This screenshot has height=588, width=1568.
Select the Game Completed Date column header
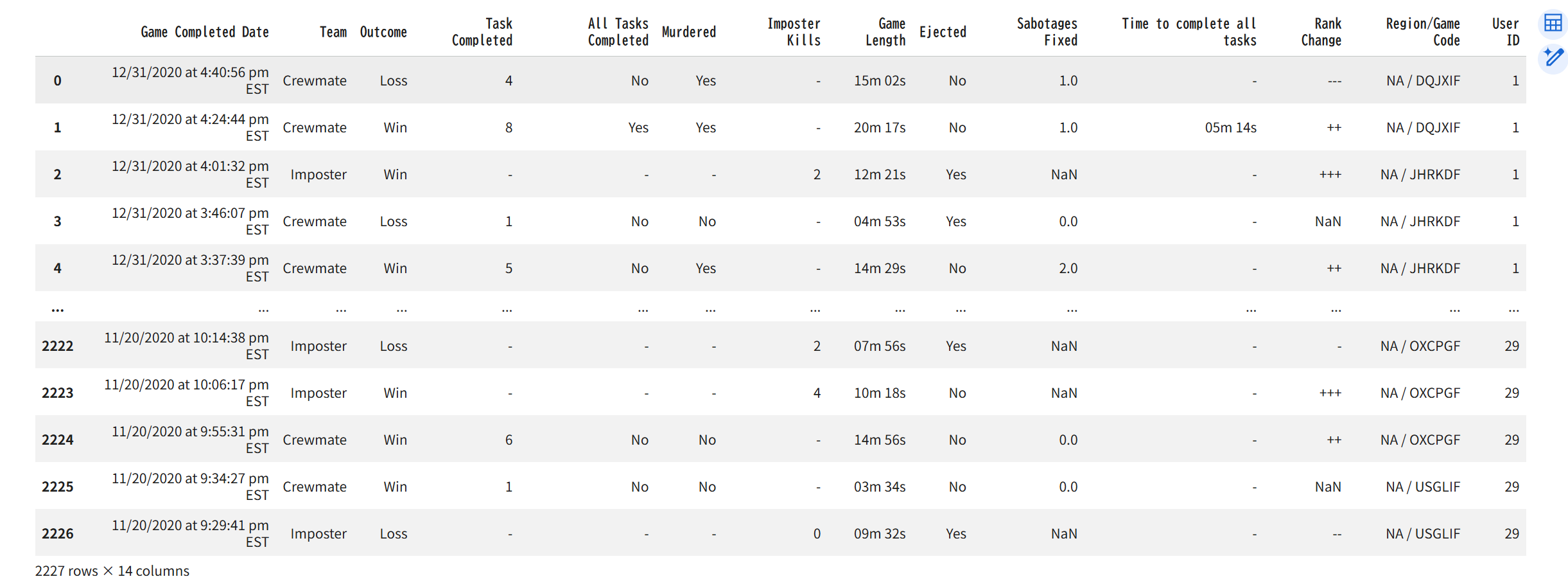[205, 32]
